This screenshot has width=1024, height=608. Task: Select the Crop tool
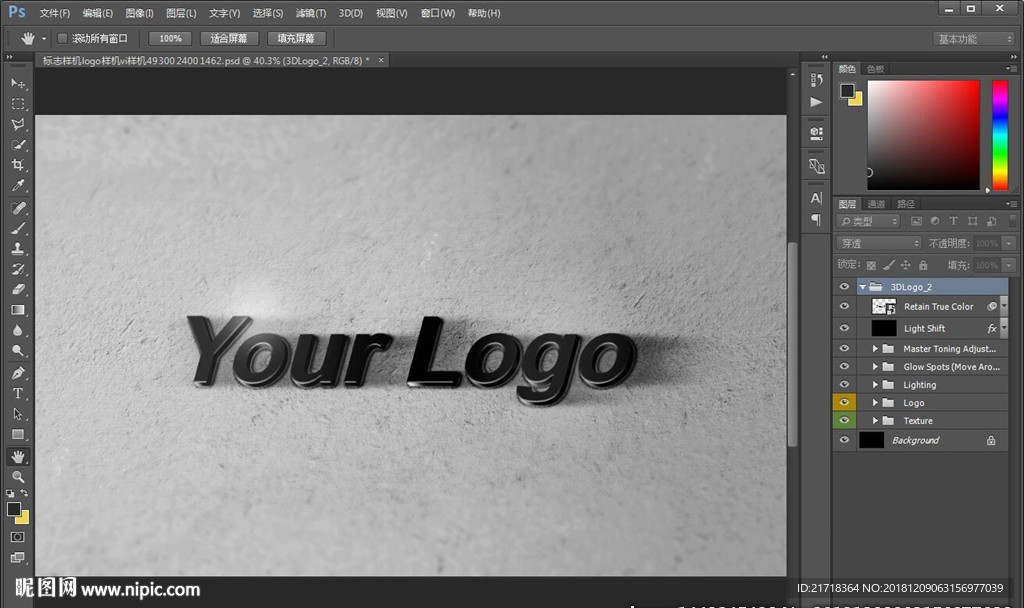[x=18, y=165]
